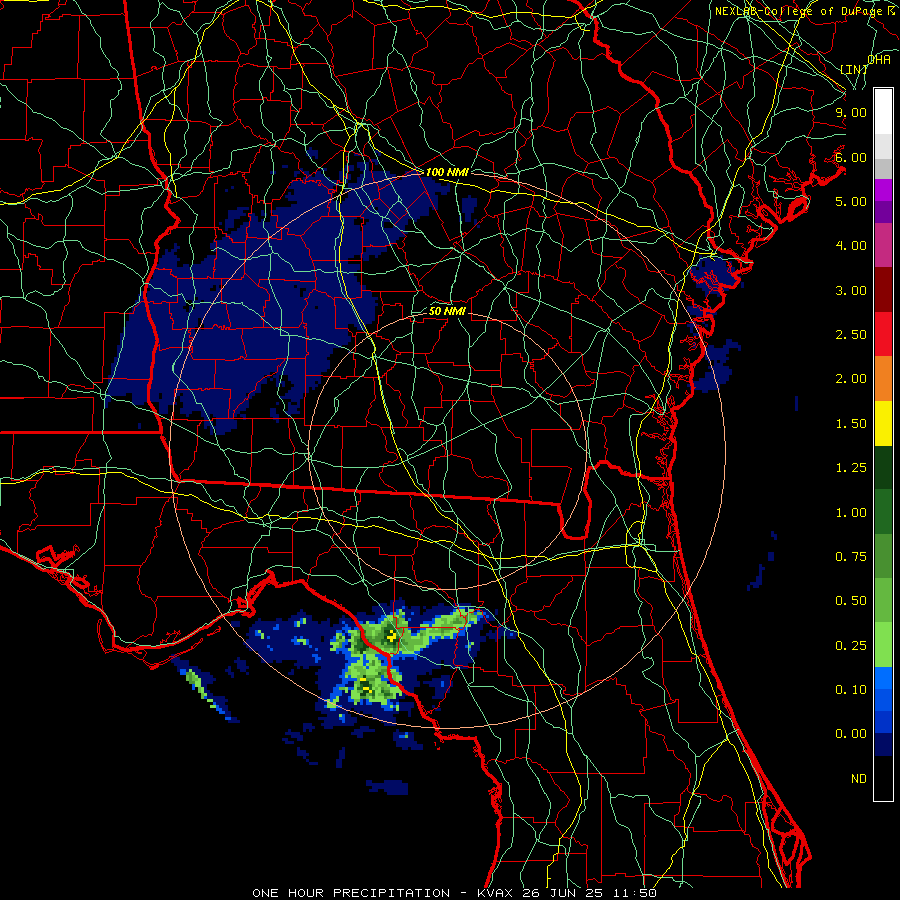Click the "0.75" legend value
The height and width of the screenshot is (900, 900).
pyautogui.click(x=851, y=557)
